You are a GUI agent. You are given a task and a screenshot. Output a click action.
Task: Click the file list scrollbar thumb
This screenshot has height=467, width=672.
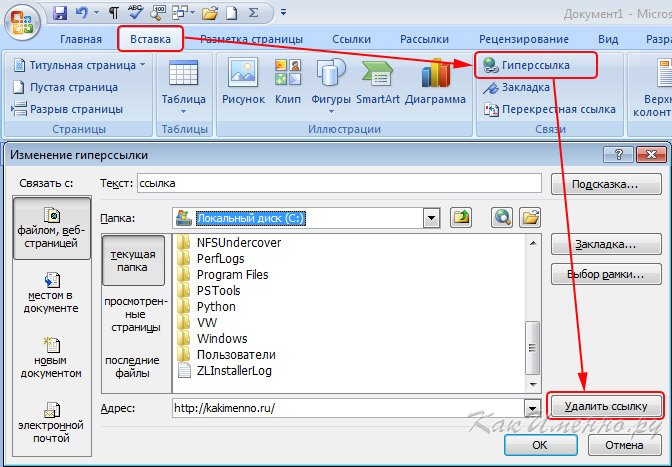click(533, 347)
